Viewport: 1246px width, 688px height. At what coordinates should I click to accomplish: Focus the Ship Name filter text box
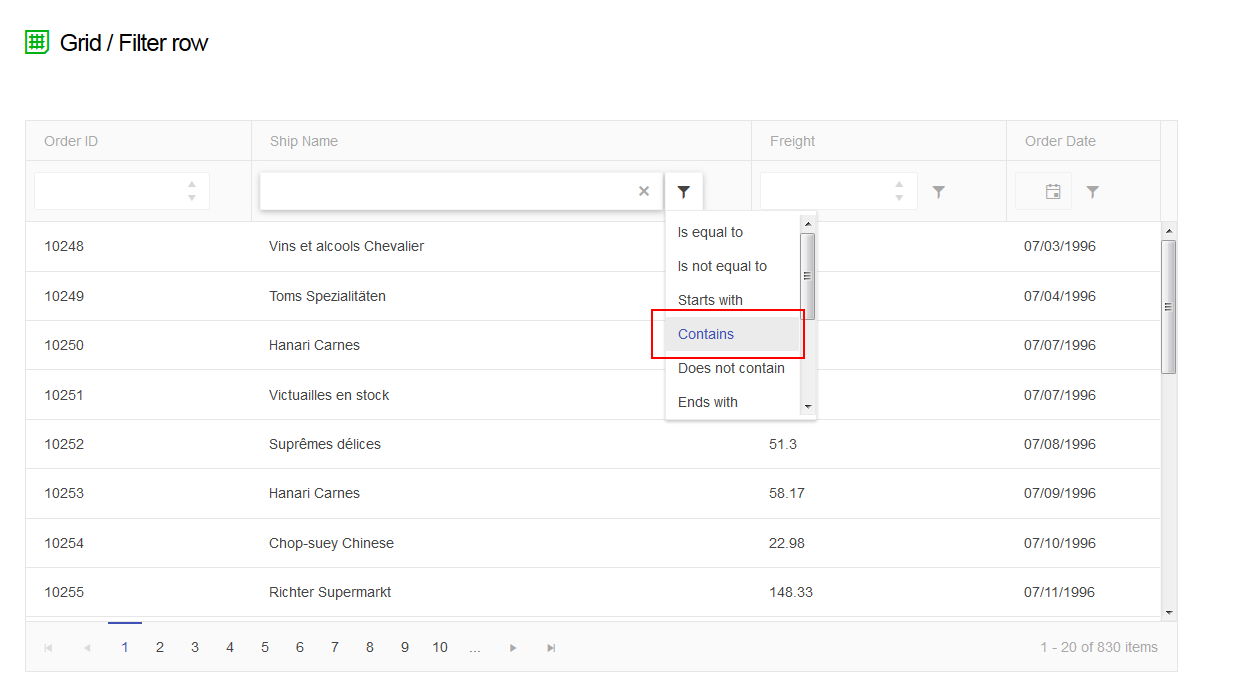coord(445,191)
